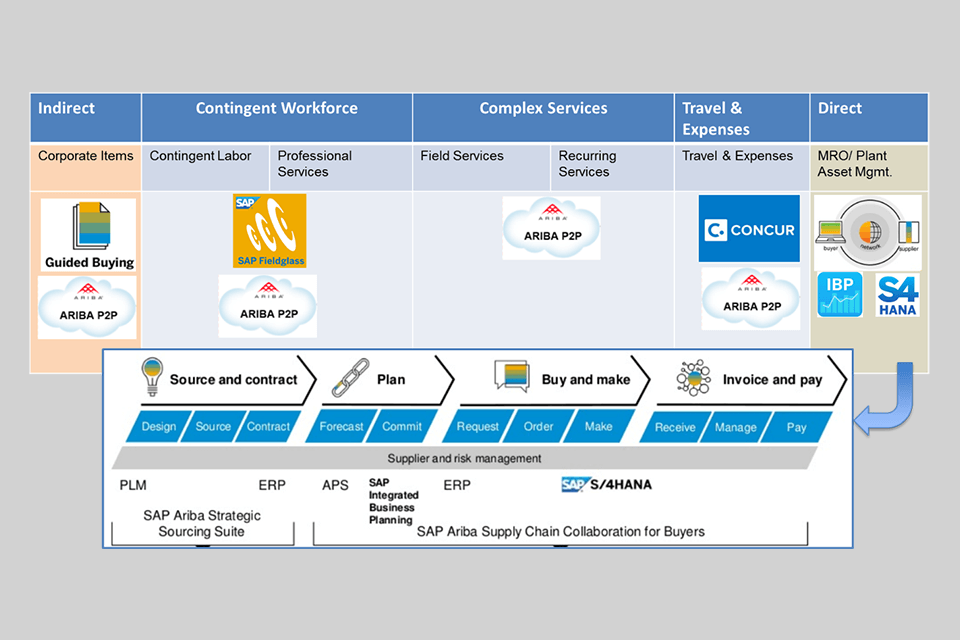Image resolution: width=960 pixels, height=640 pixels.
Task: Open the S4 HANA icon
Action: [x=897, y=295]
